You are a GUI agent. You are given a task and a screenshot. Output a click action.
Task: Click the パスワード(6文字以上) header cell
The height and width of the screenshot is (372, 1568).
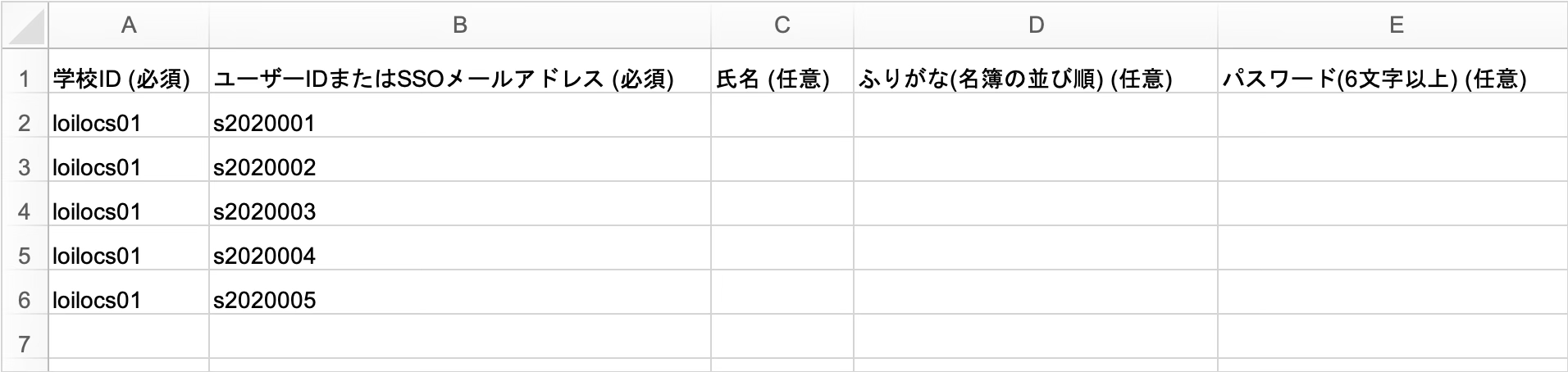point(1393,79)
